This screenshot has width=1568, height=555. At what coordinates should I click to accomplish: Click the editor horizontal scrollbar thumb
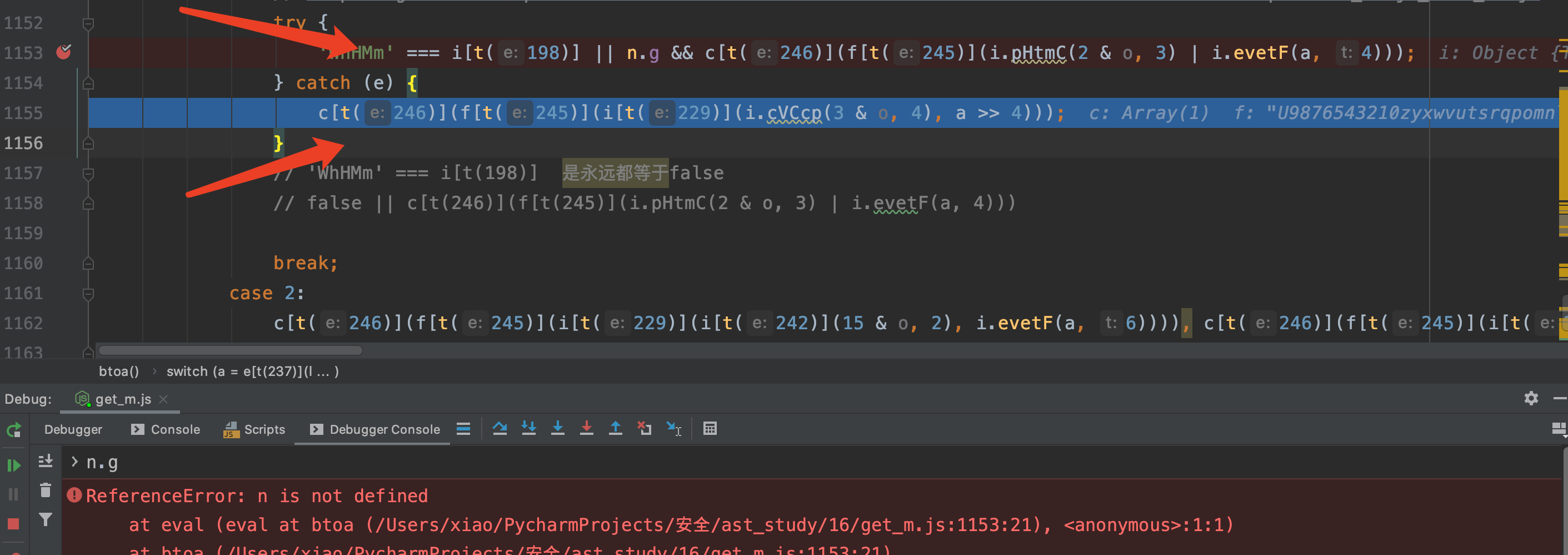(230, 350)
